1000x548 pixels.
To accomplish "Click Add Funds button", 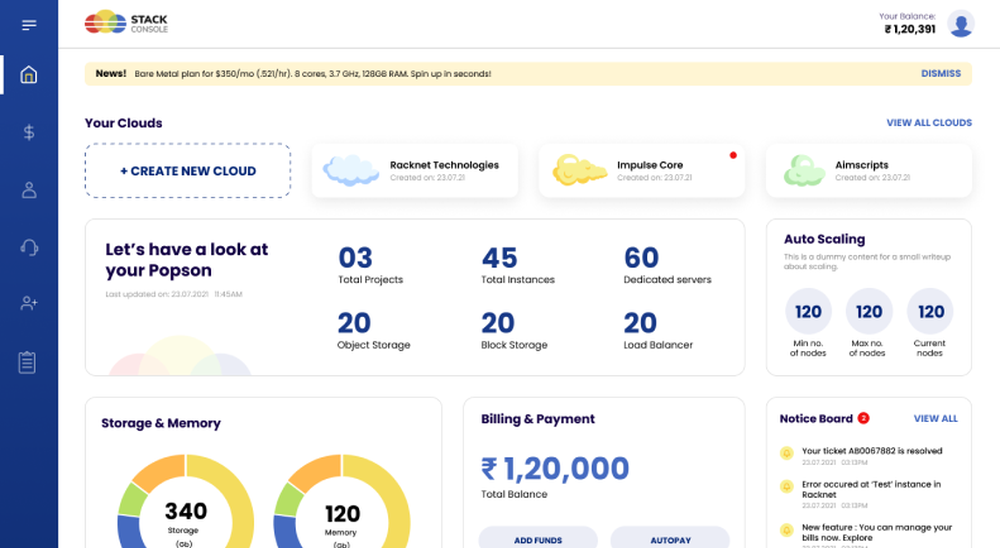I will tap(538, 537).
